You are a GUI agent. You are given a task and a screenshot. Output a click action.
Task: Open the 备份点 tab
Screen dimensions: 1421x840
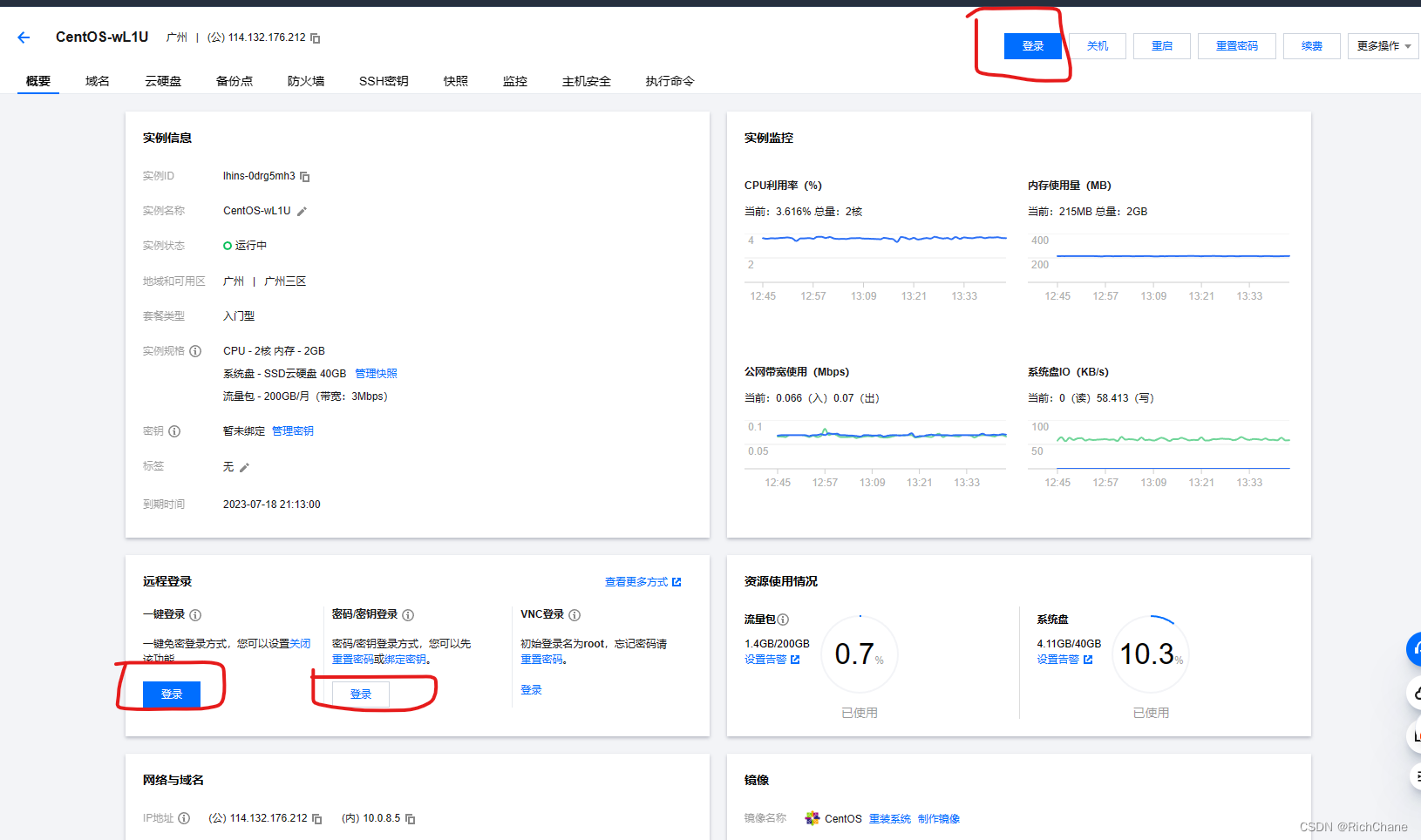click(x=235, y=81)
